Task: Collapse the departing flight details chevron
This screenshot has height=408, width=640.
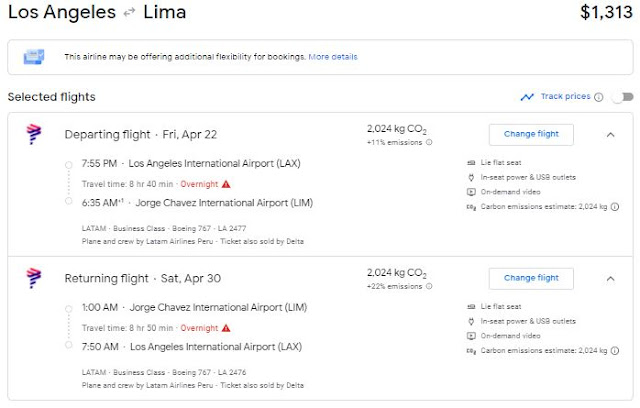Action: pyautogui.click(x=611, y=134)
